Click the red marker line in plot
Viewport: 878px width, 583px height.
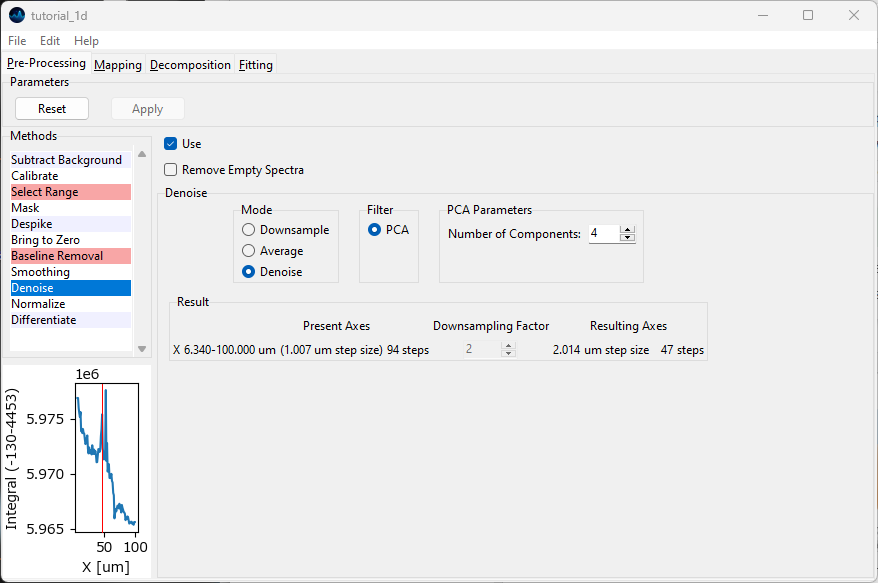pyautogui.click(x=102, y=460)
